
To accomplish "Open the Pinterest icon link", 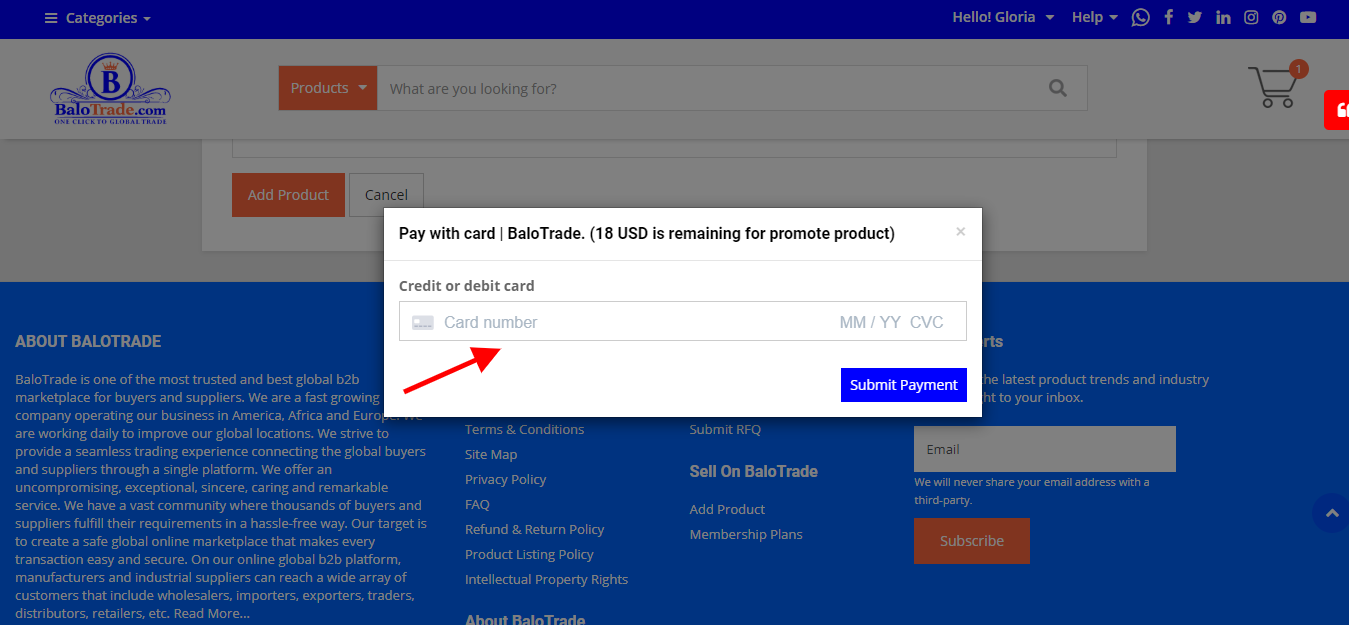I will [x=1279, y=17].
